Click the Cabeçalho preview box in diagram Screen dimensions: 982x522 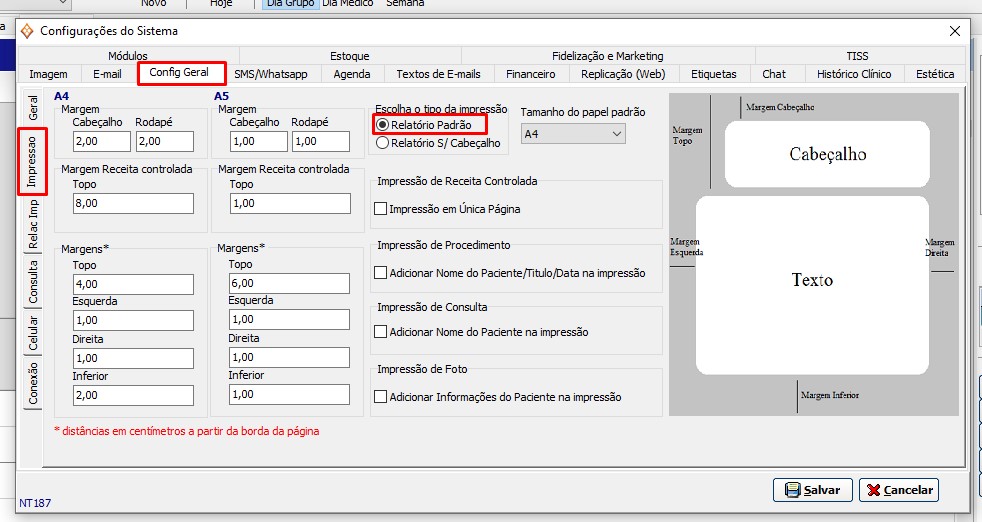click(827, 154)
